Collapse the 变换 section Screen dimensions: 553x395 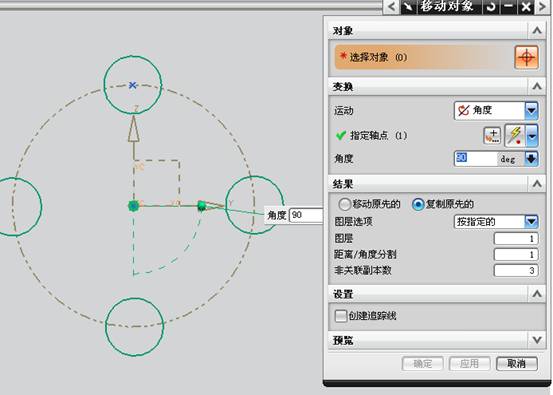[537, 86]
